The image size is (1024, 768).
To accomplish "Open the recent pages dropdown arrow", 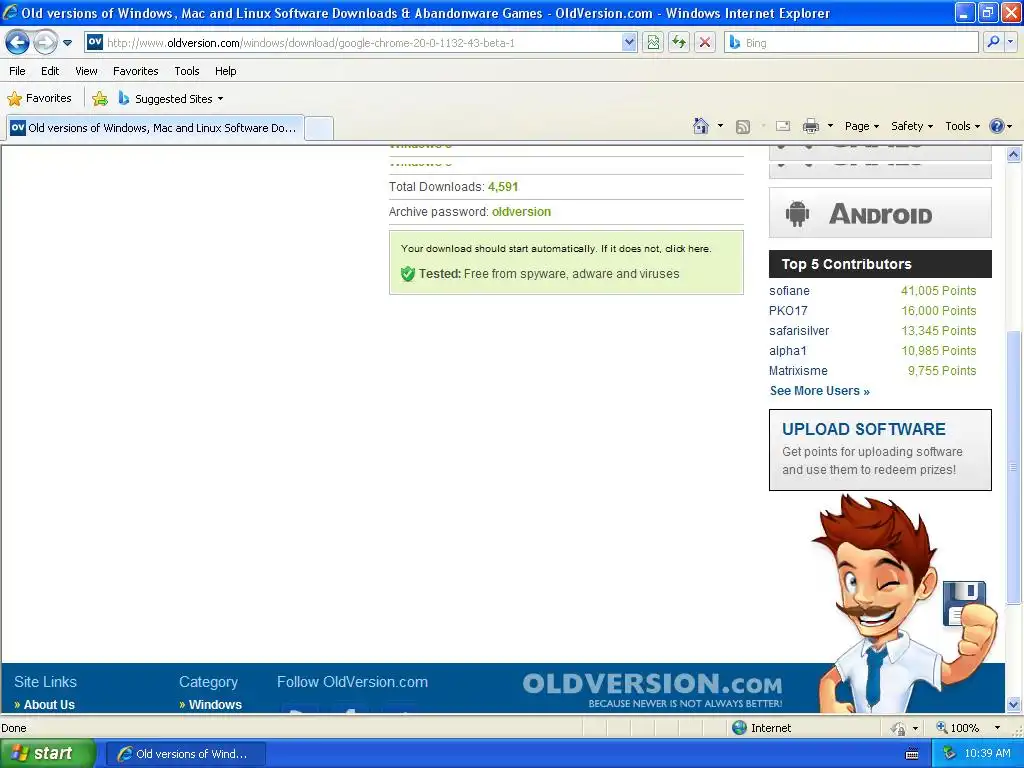I will click(67, 43).
